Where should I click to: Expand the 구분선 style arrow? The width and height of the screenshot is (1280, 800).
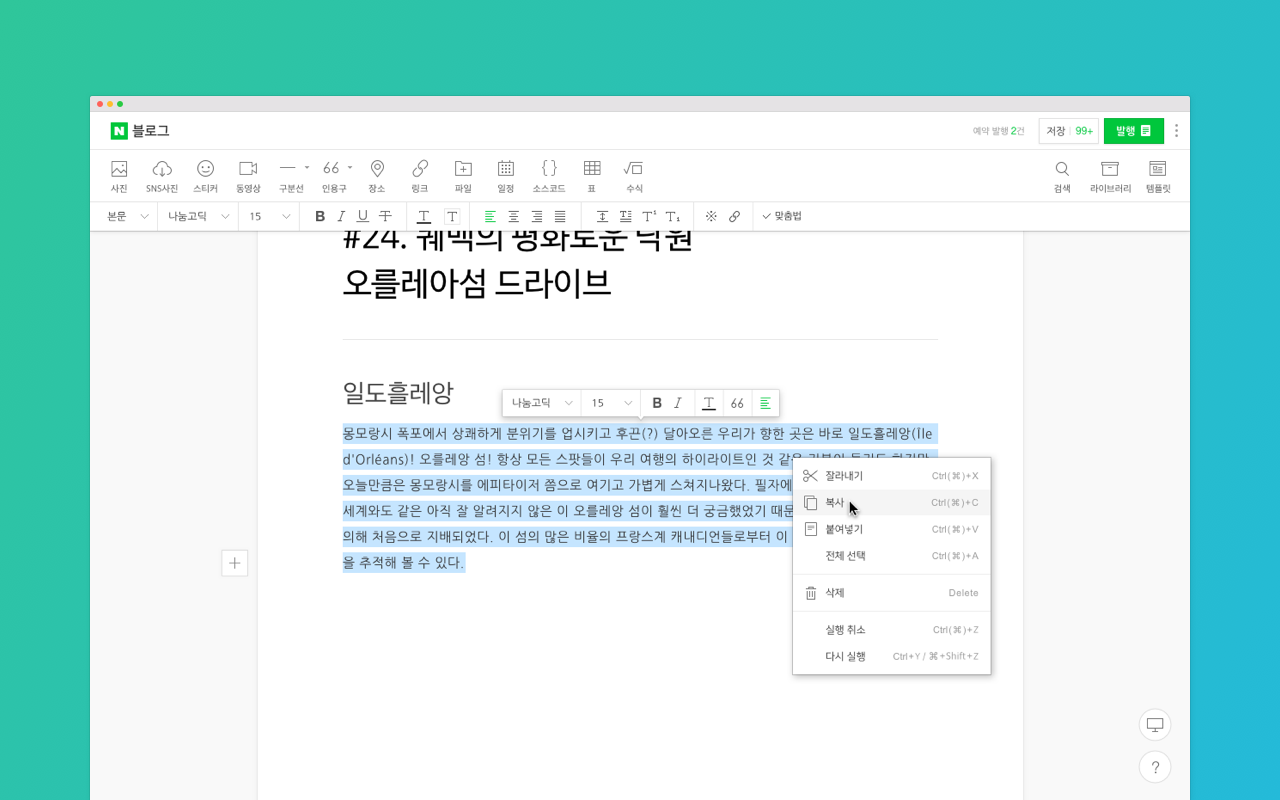pyautogui.click(x=307, y=168)
